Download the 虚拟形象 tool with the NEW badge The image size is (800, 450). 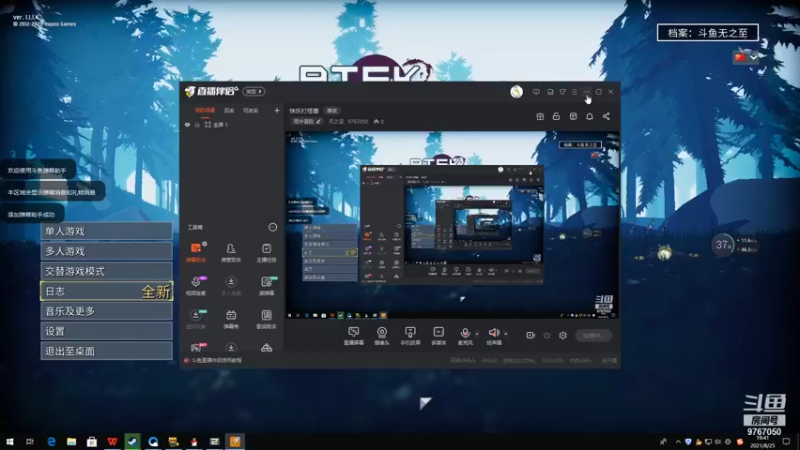[x=196, y=319]
